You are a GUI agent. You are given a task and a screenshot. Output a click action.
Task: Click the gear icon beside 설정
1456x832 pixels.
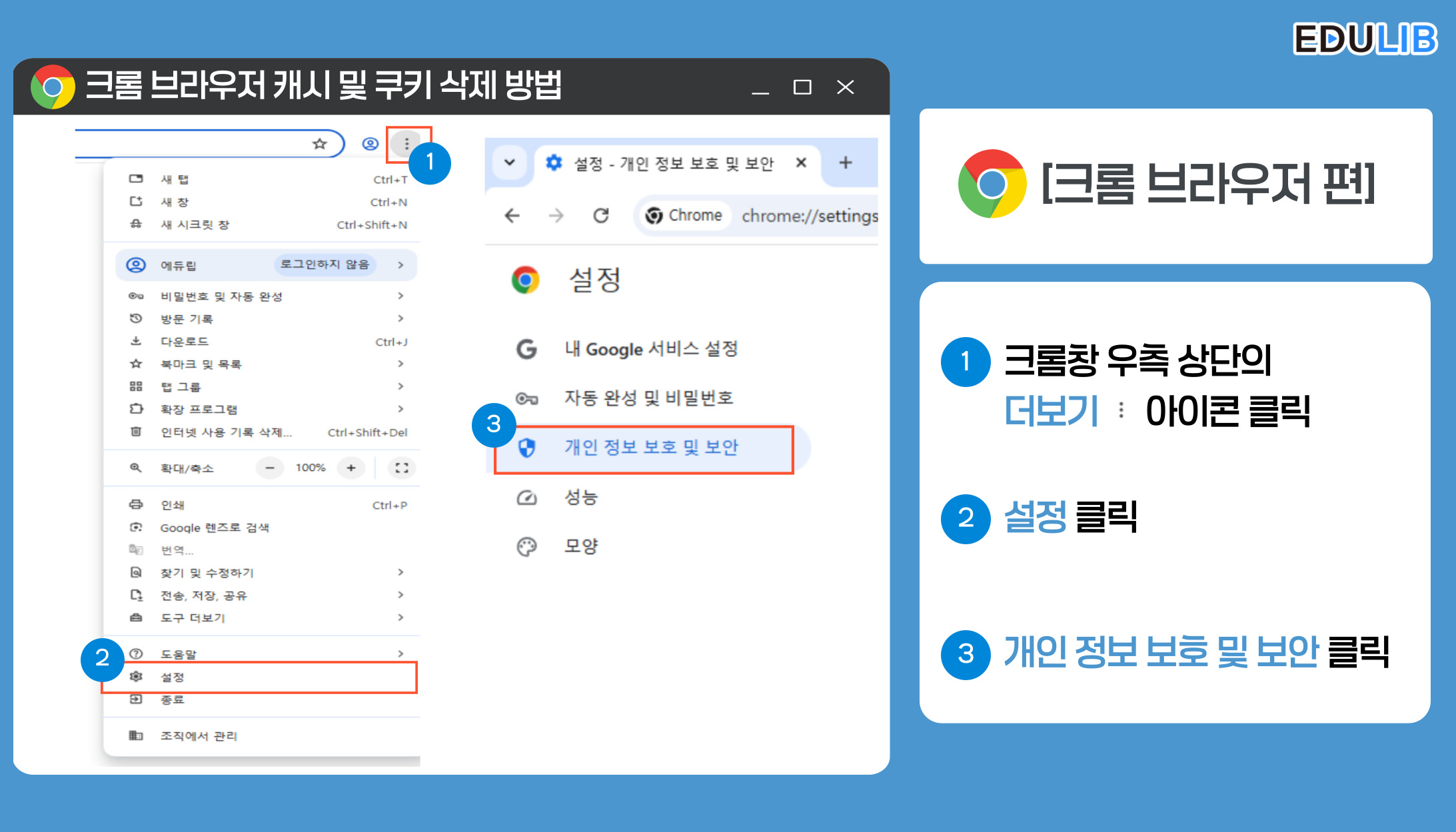[x=136, y=677]
